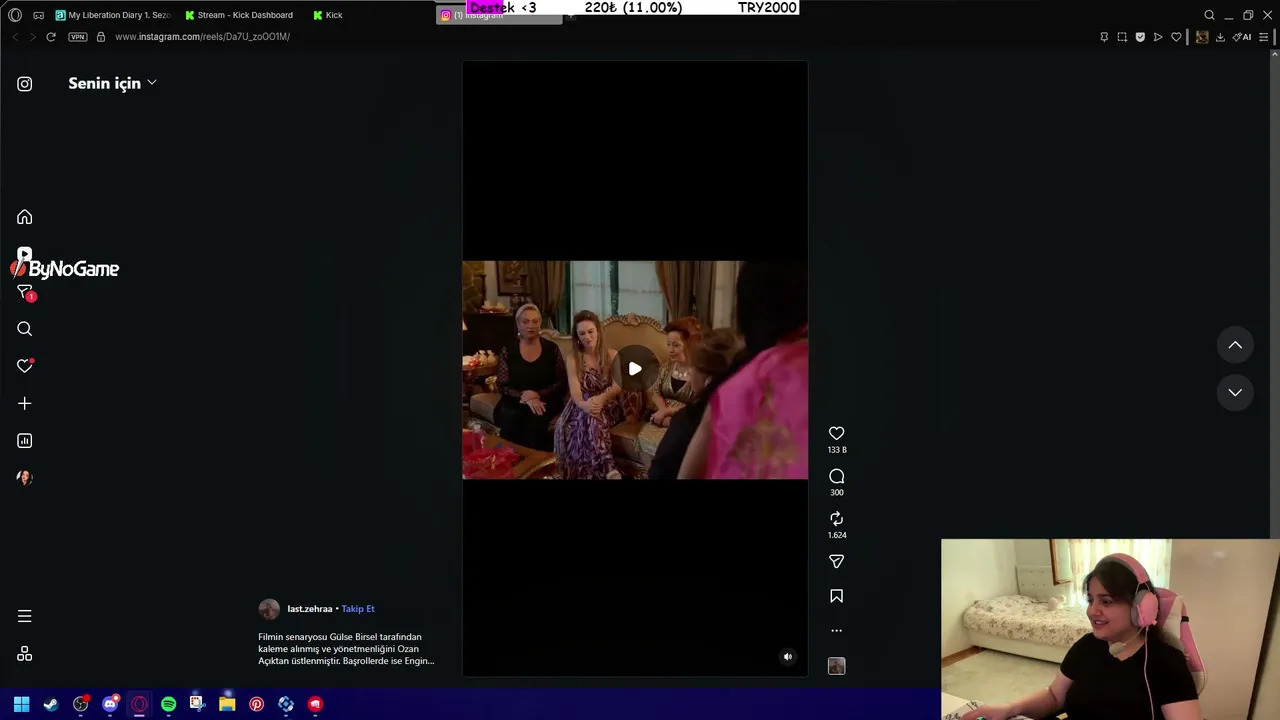Open Instagram home from the logo icon
This screenshot has height=720, width=1280.
(25, 84)
